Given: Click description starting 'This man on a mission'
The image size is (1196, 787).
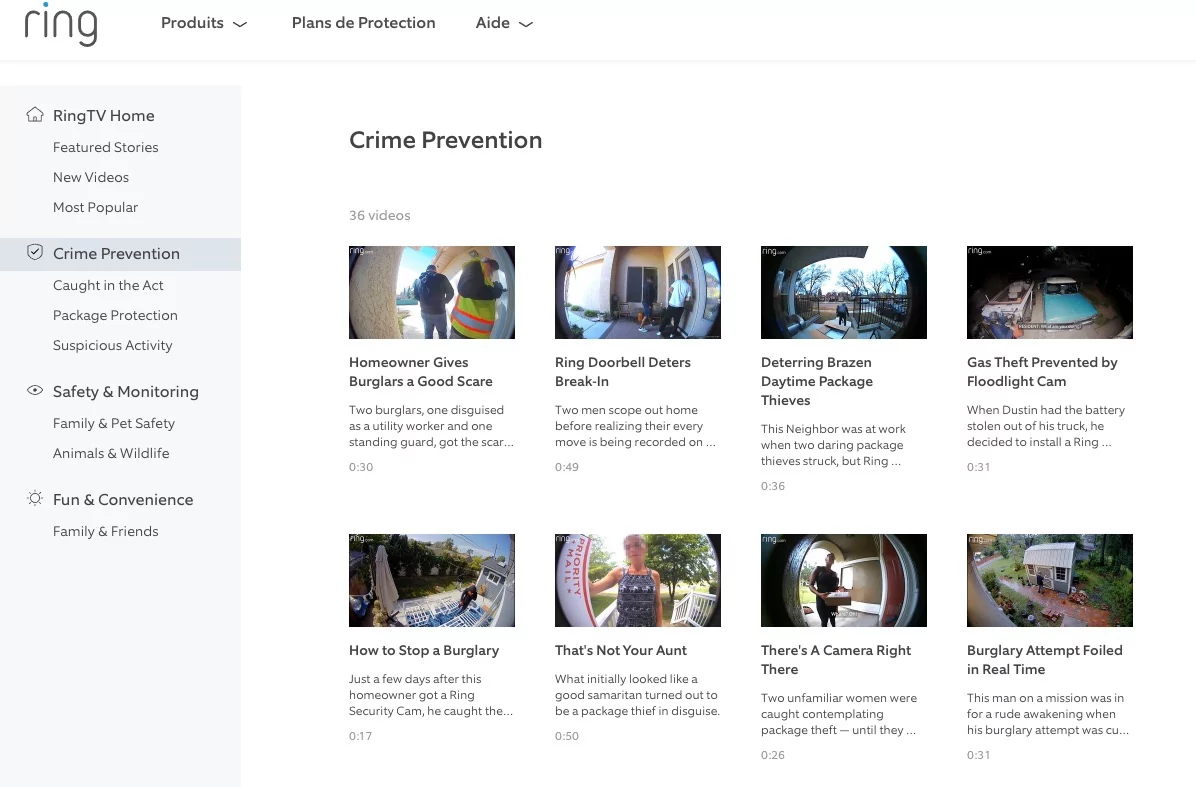Looking at the screenshot, I should (x=1048, y=715).
